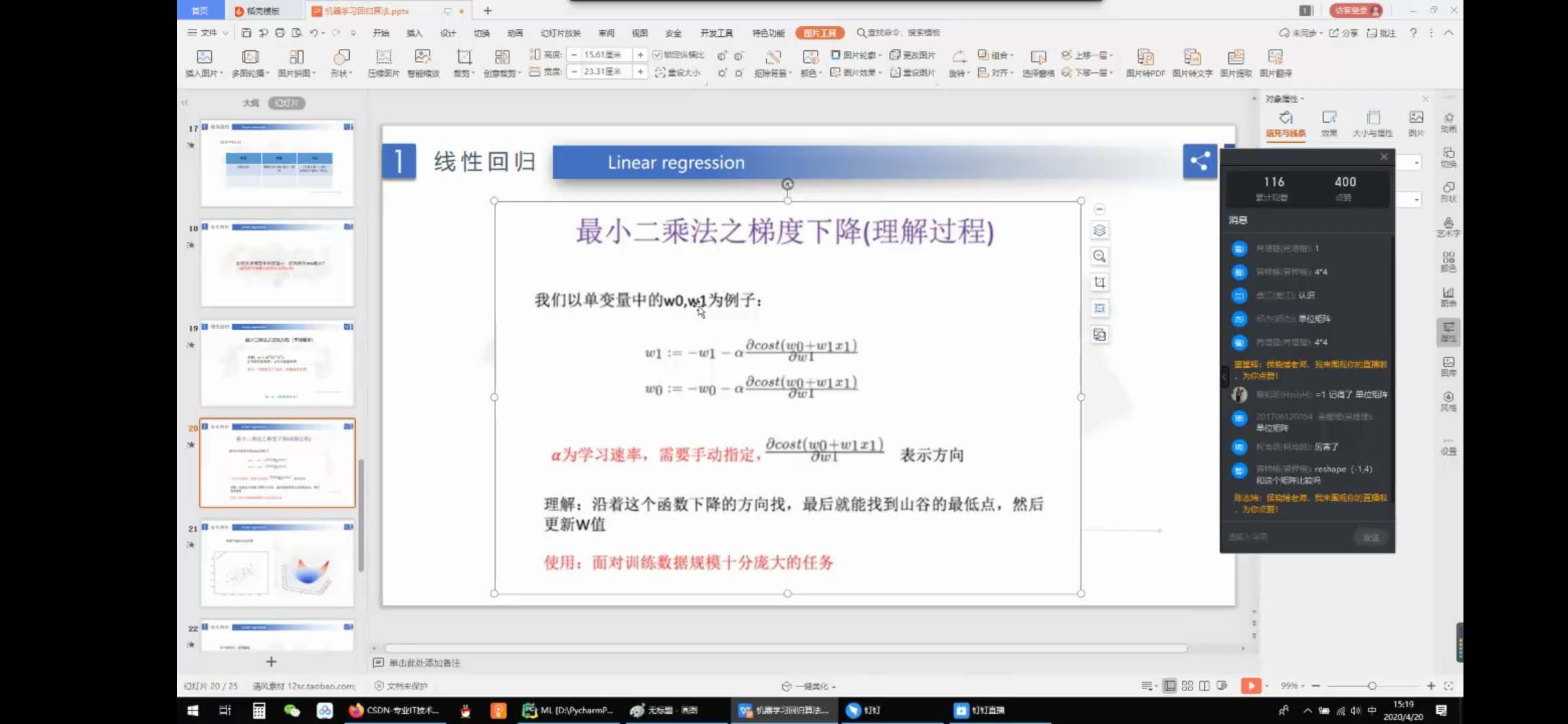Open the 99% zoom level dropdown
Screen dimensions: 1568x724
click(x=1293, y=686)
